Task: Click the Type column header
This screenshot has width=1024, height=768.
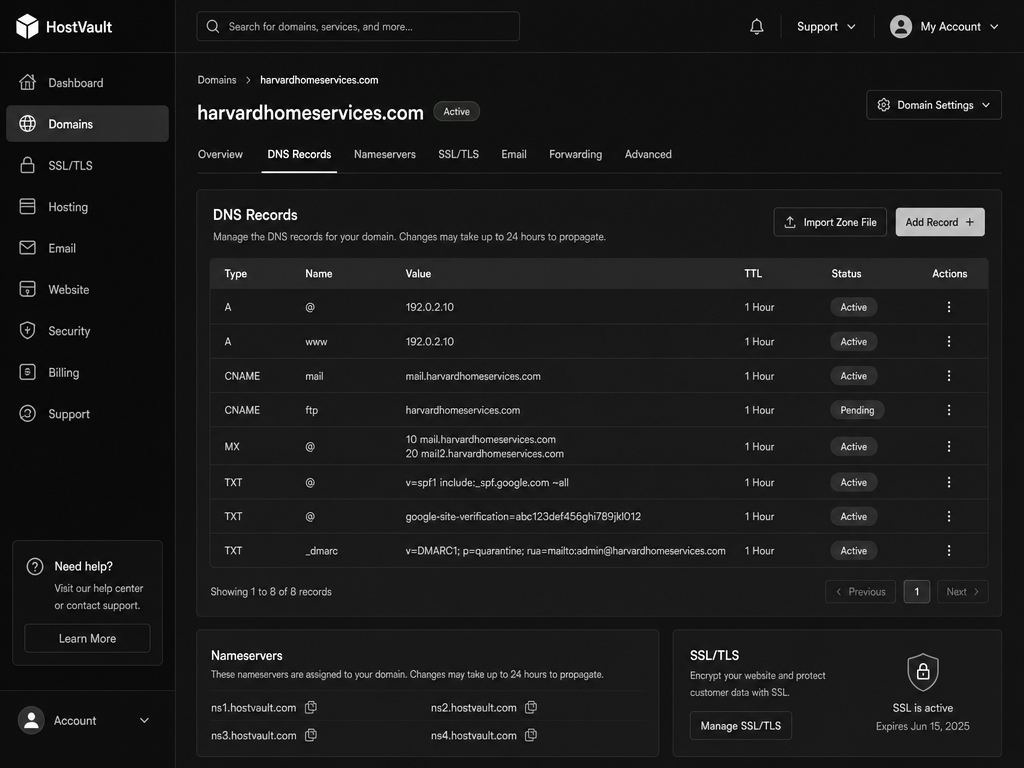Action: [x=236, y=274]
